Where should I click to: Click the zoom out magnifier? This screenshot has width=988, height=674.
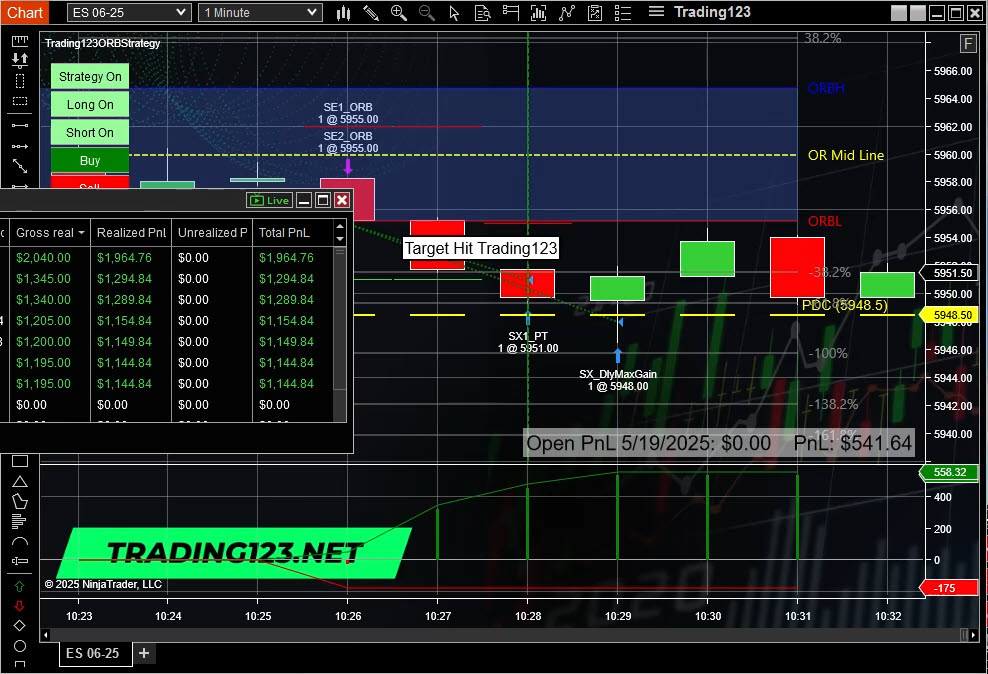pyautogui.click(x=427, y=13)
